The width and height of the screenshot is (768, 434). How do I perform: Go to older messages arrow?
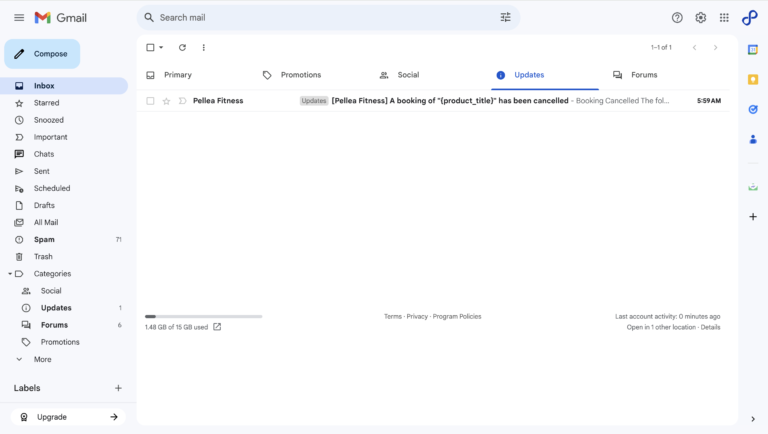(716, 48)
